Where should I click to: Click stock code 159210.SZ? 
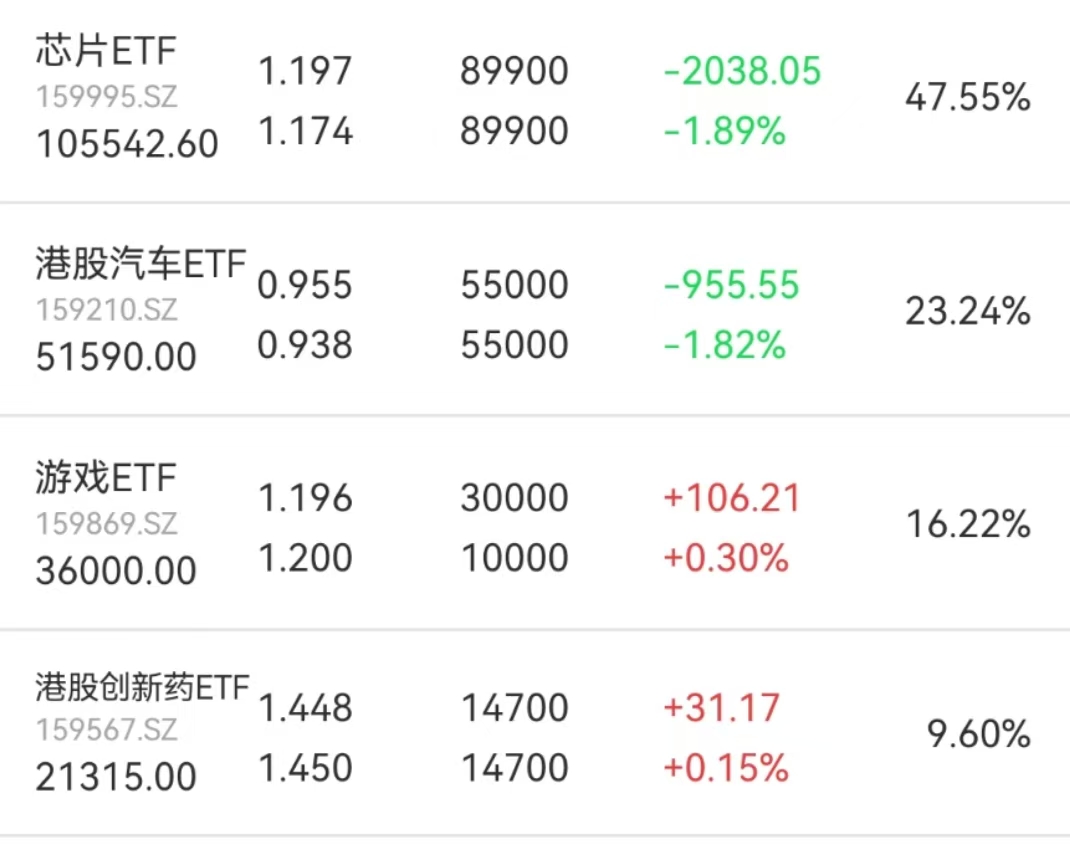tap(107, 311)
